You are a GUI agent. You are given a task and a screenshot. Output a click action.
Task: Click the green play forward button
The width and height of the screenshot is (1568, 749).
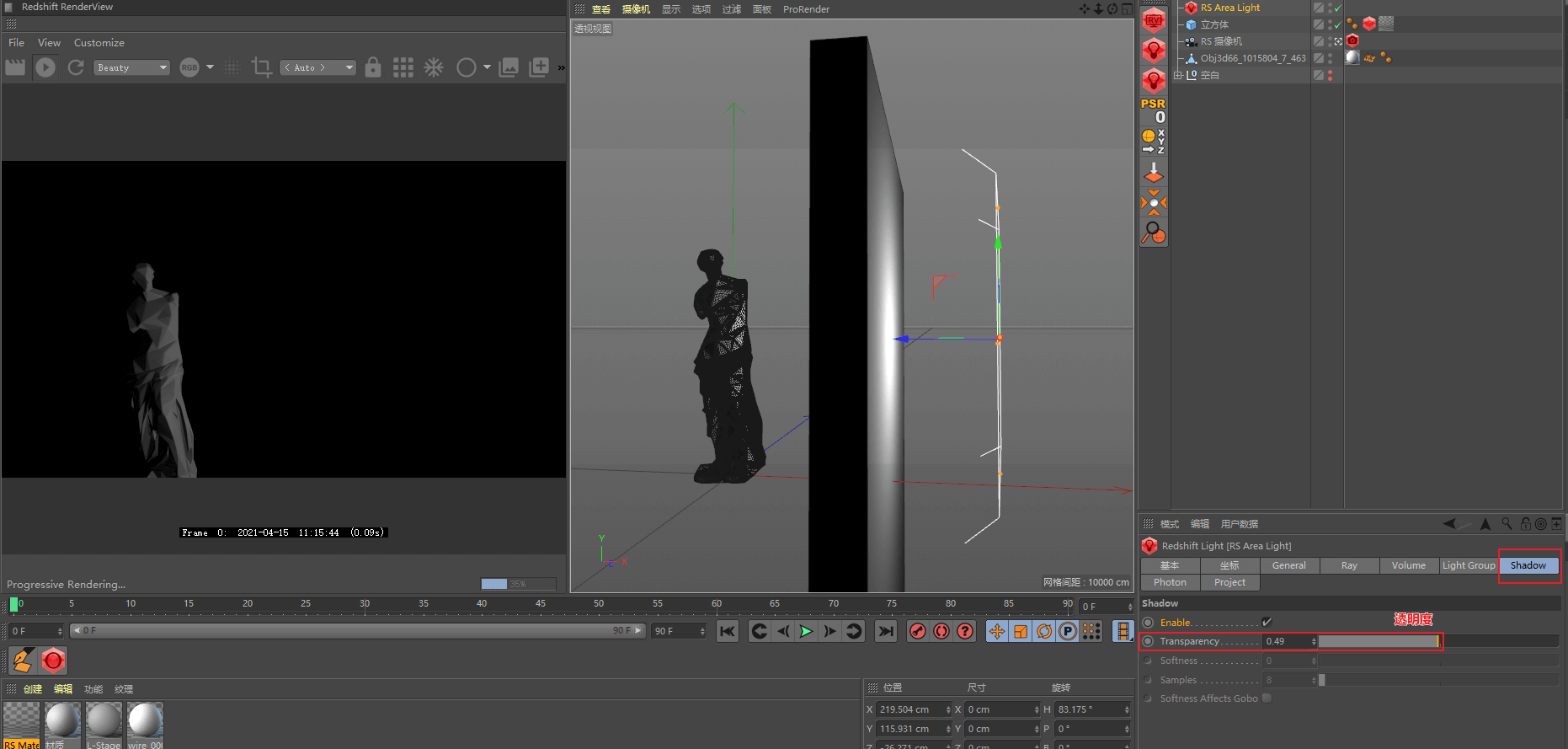coord(806,631)
